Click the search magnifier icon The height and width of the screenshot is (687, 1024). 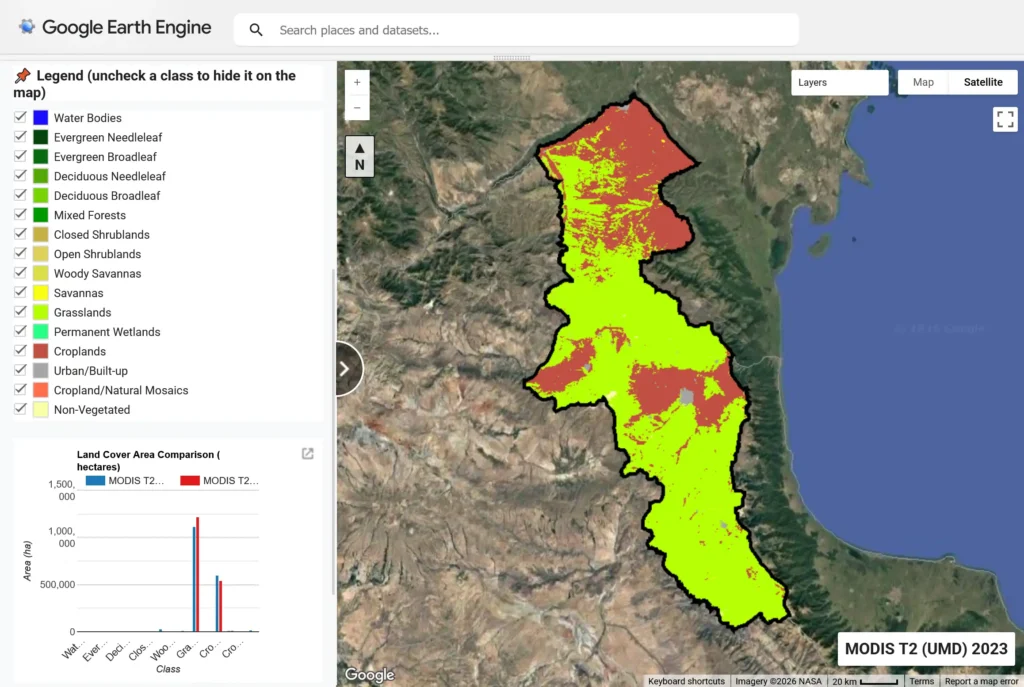[256, 30]
